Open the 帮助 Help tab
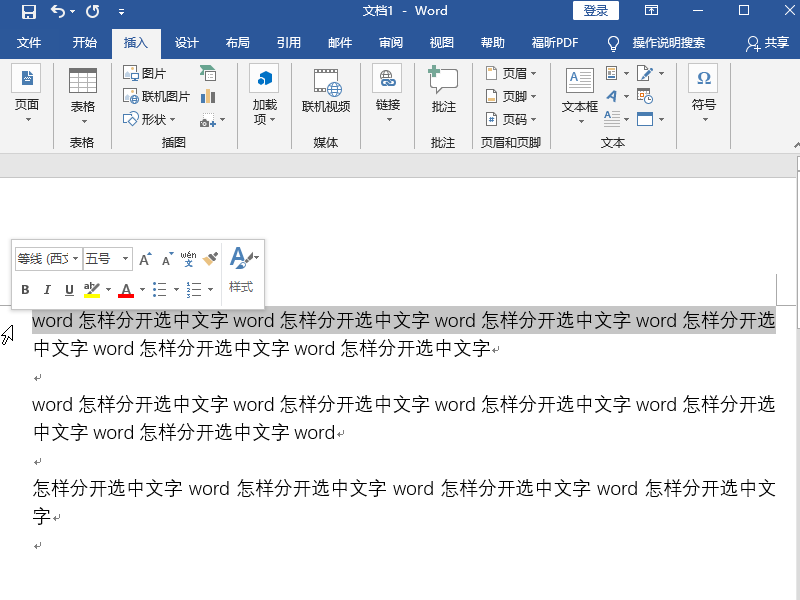Screen dimensions: 800x600 [x=492, y=43]
